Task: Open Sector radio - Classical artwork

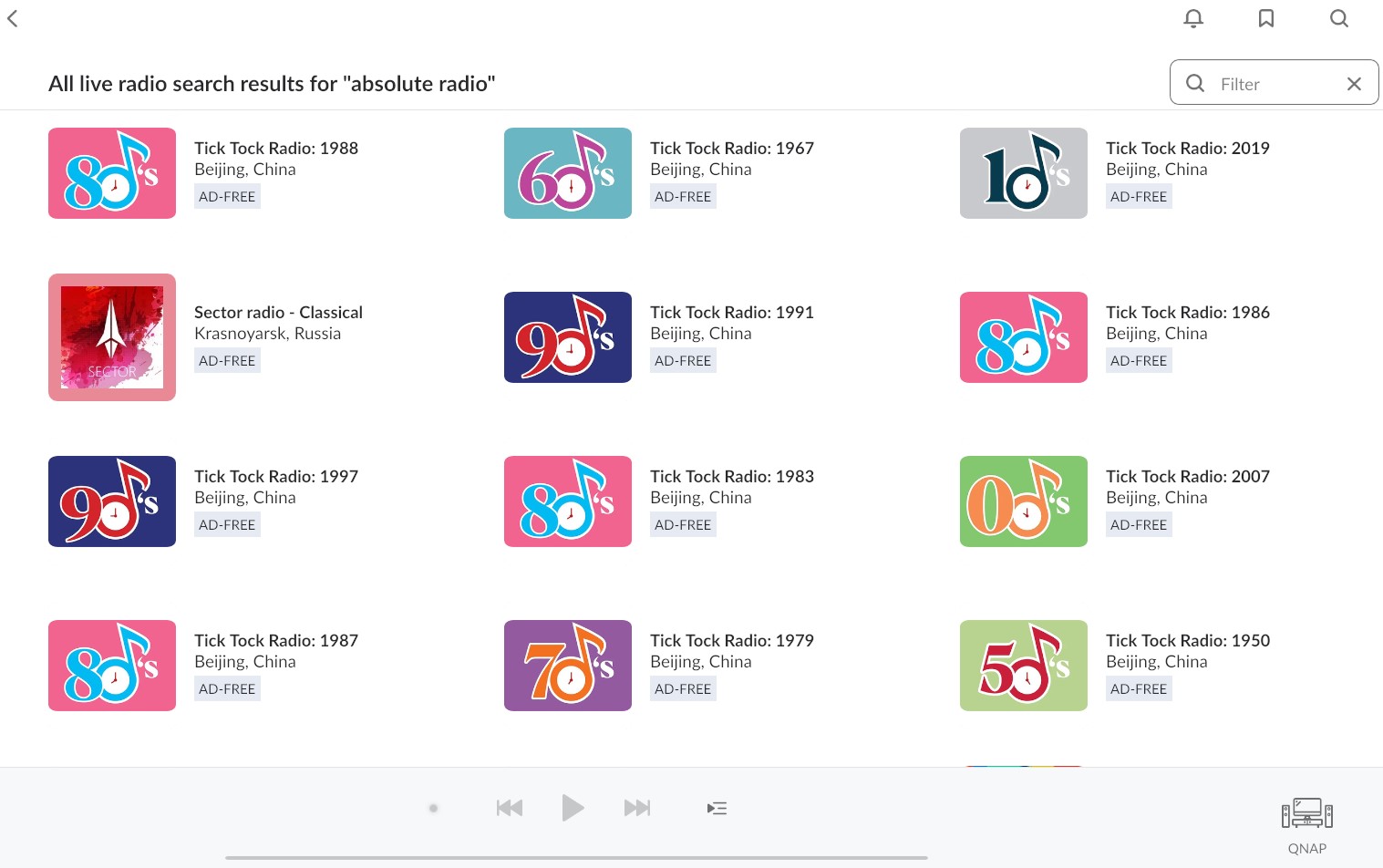Action: (x=112, y=337)
